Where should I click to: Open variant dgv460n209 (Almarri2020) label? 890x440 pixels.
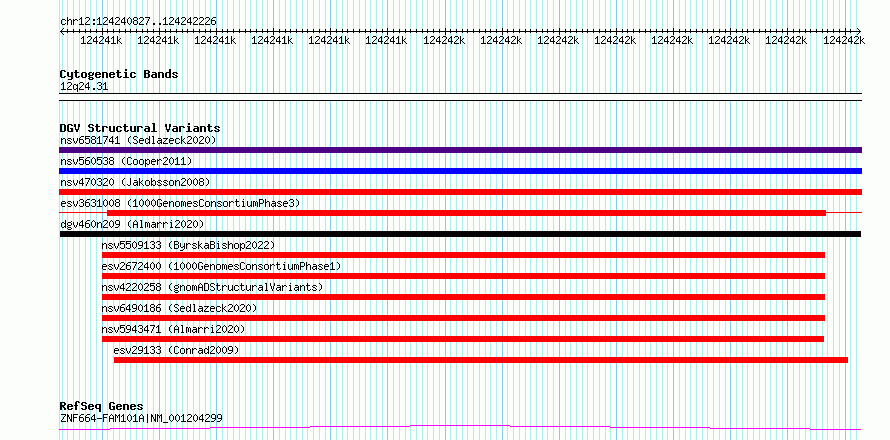[132, 224]
